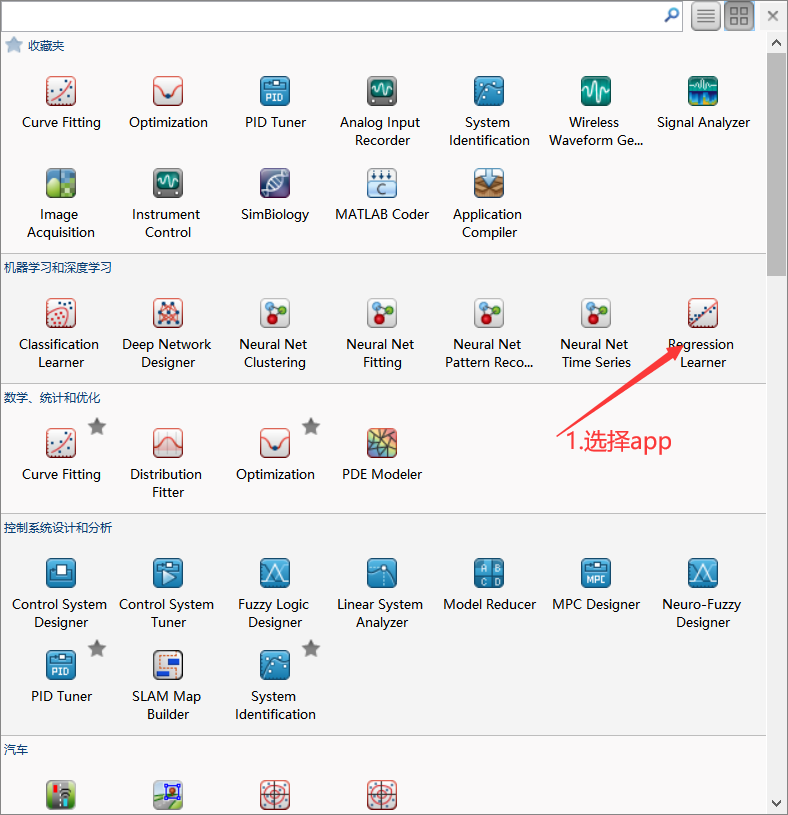Open Neural Net Time Series app
The height and width of the screenshot is (815, 788).
[596, 334]
